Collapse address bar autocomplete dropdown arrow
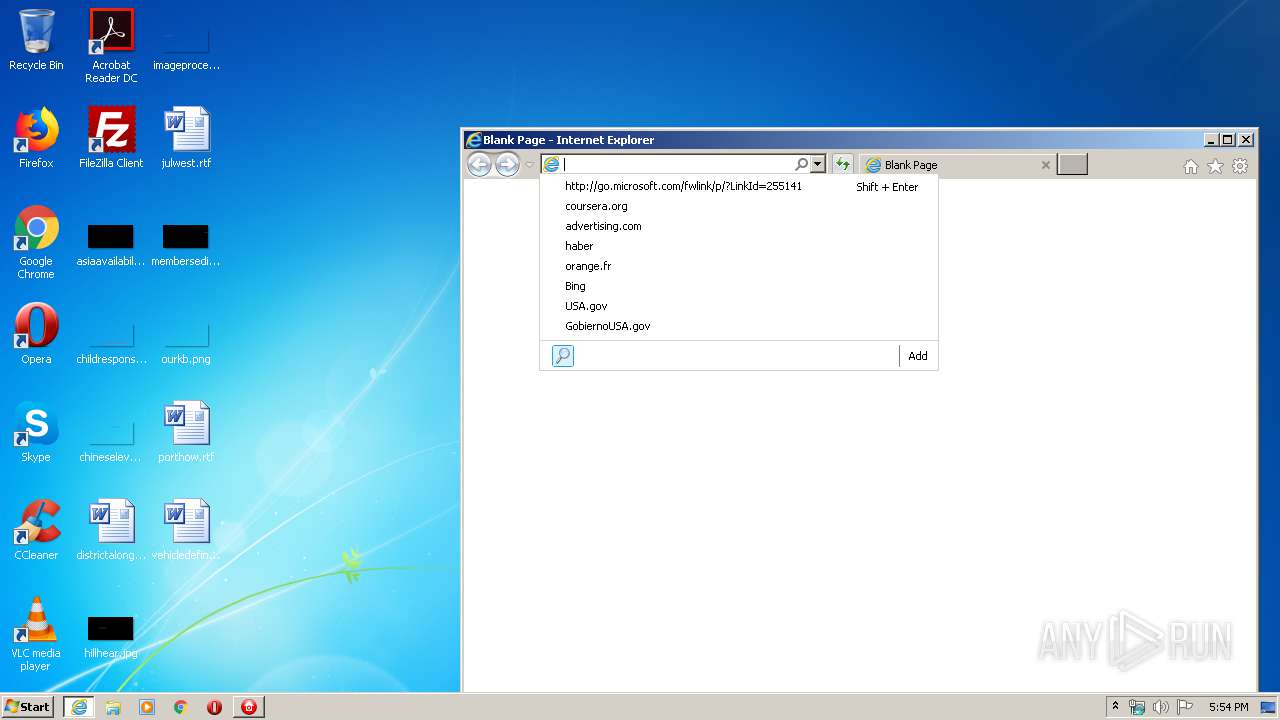The height and width of the screenshot is (720, 1280). click(818, 165)
